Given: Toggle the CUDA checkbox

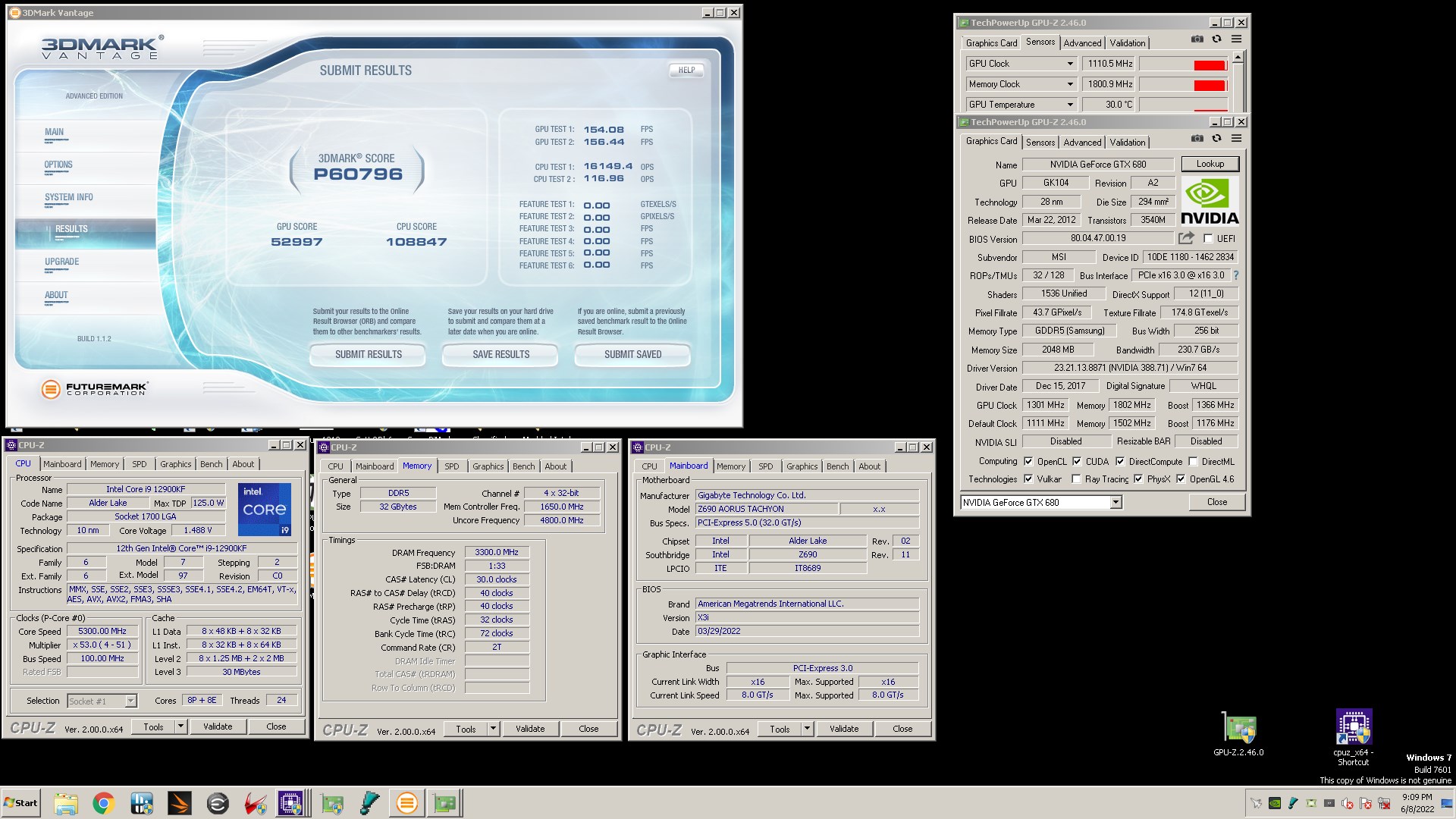Looking at the screenshot, I should (1077, 461).
